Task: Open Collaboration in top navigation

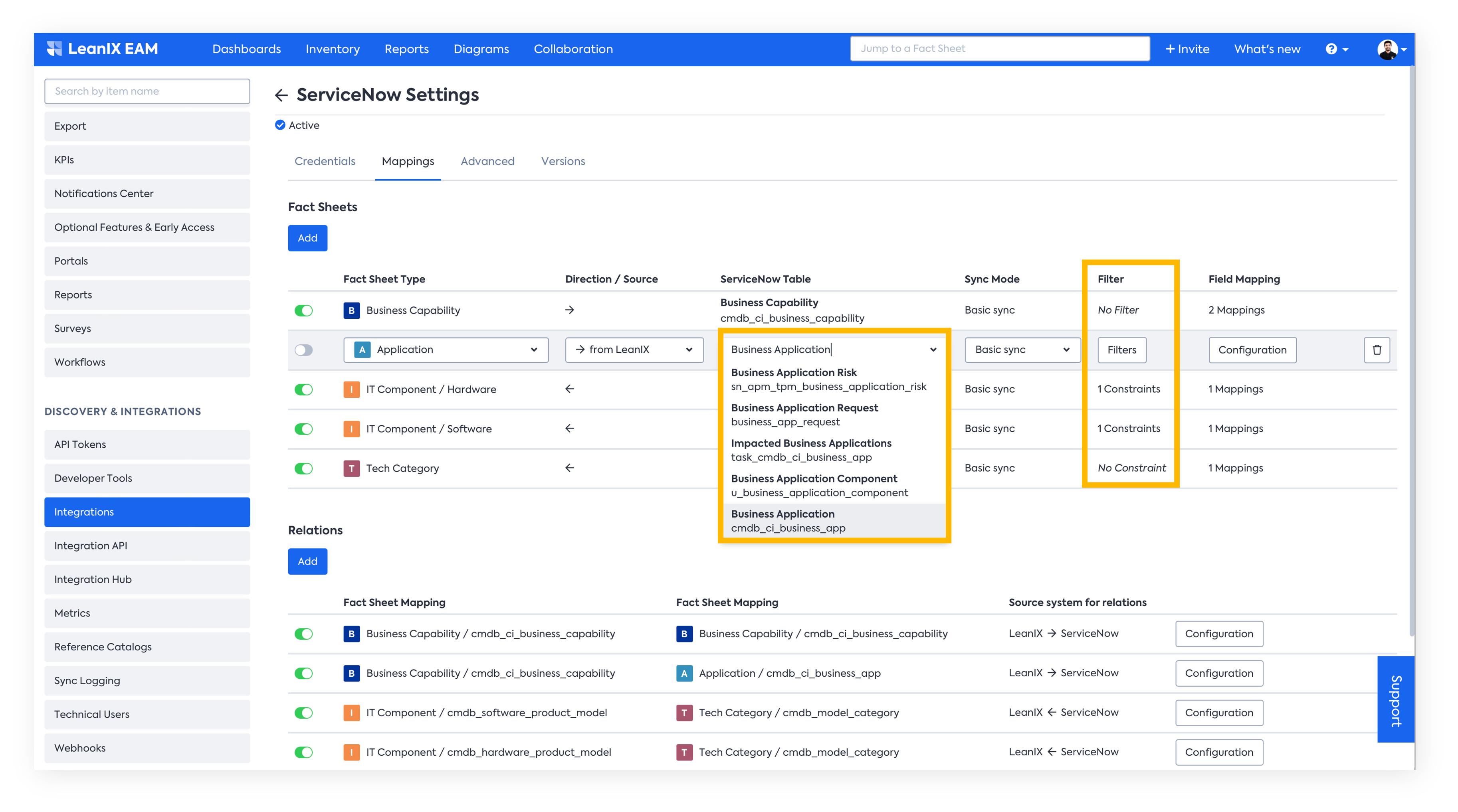Action: coord(573,49)
